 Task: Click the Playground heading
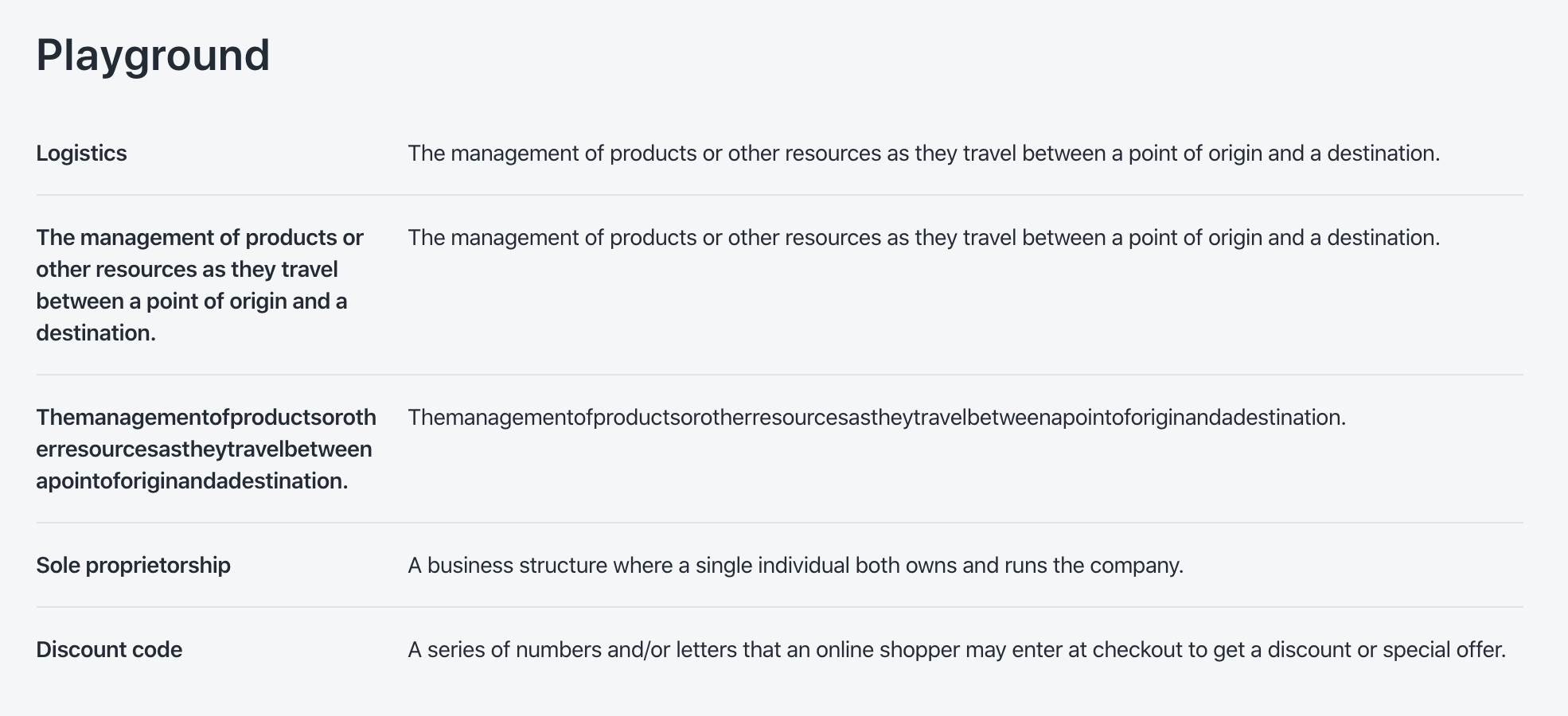pos(153,56)
